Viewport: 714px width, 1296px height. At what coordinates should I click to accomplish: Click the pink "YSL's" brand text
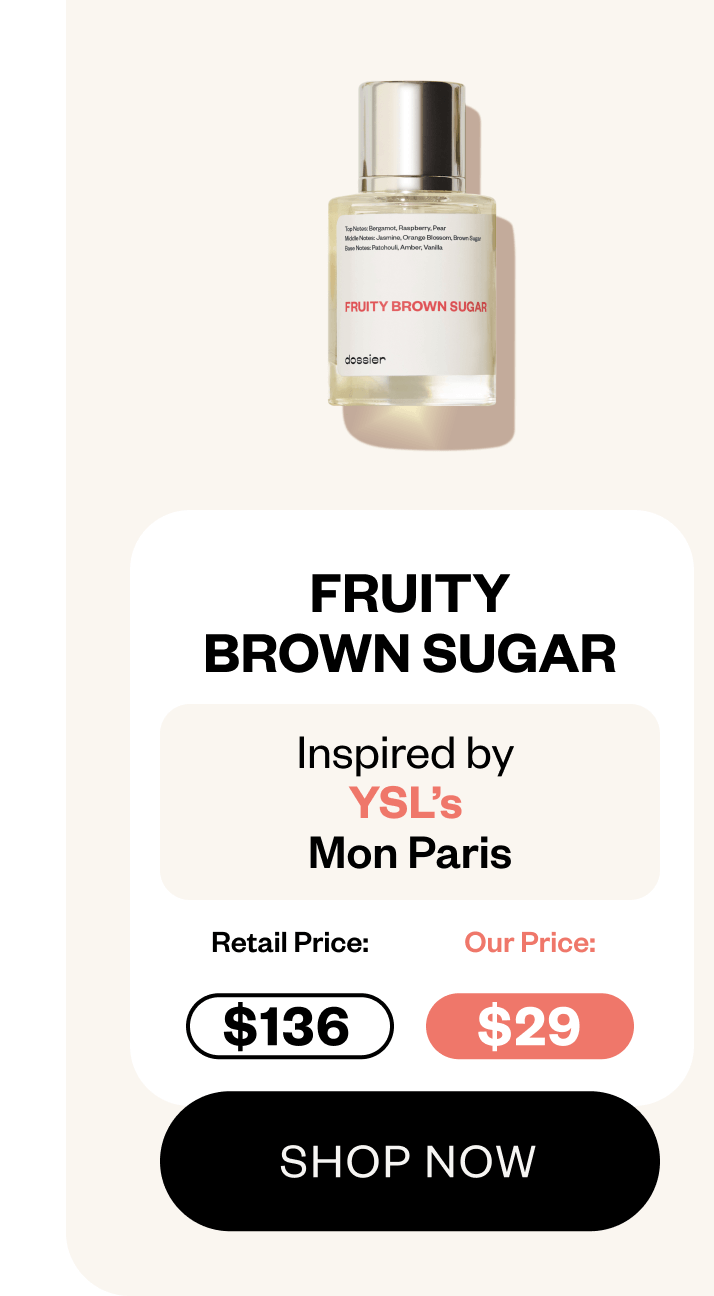(405, 803)
